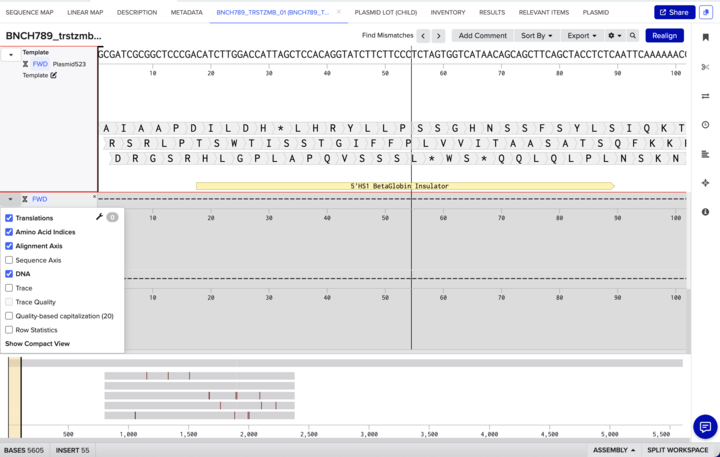Click BASES 5605 in status bar
This screenshot has width=720, height=457.
pyautogui.click(x=24, y=450)
